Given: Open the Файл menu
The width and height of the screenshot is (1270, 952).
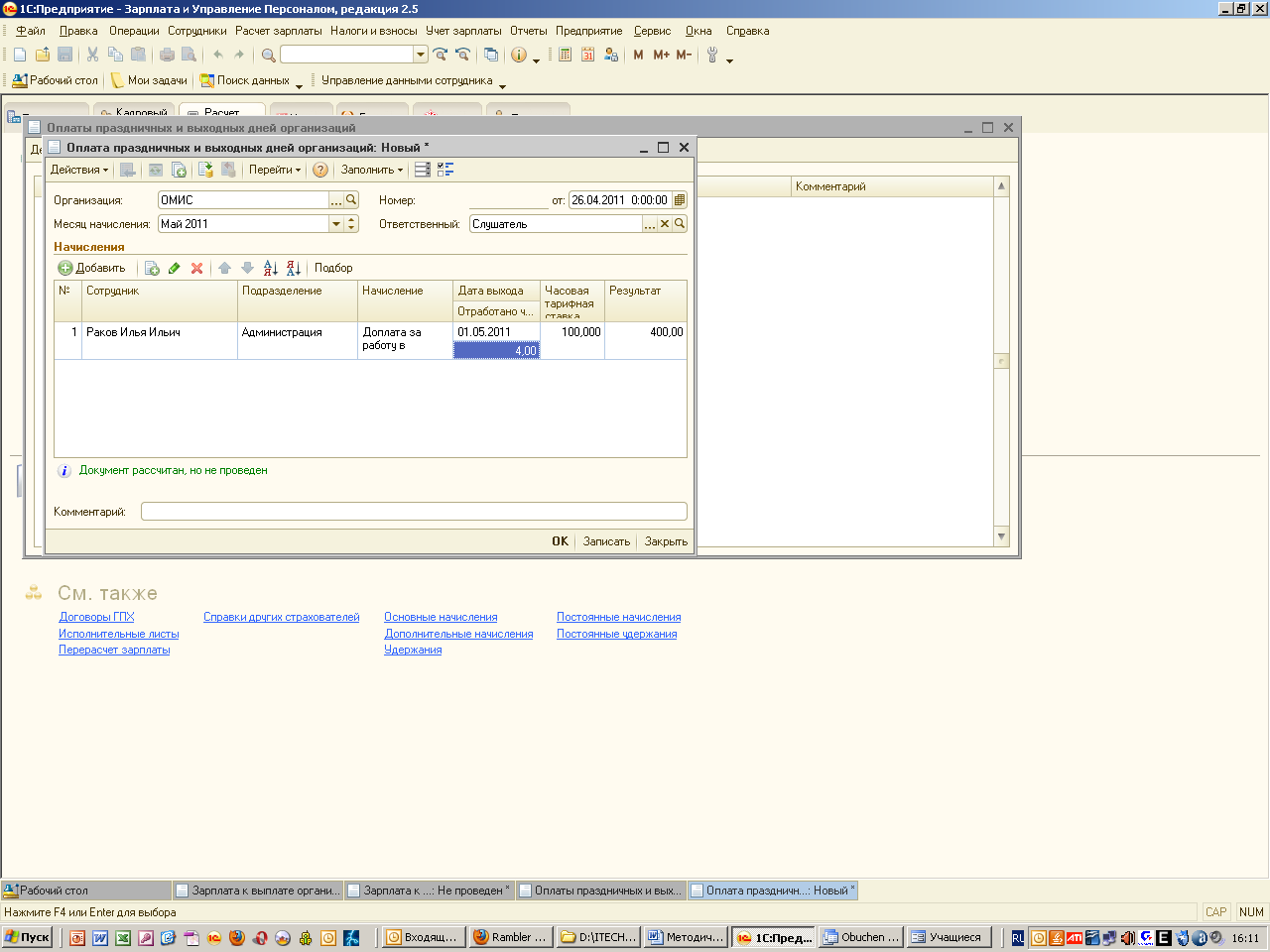Looking at the screenshot, I should point(31,31).
